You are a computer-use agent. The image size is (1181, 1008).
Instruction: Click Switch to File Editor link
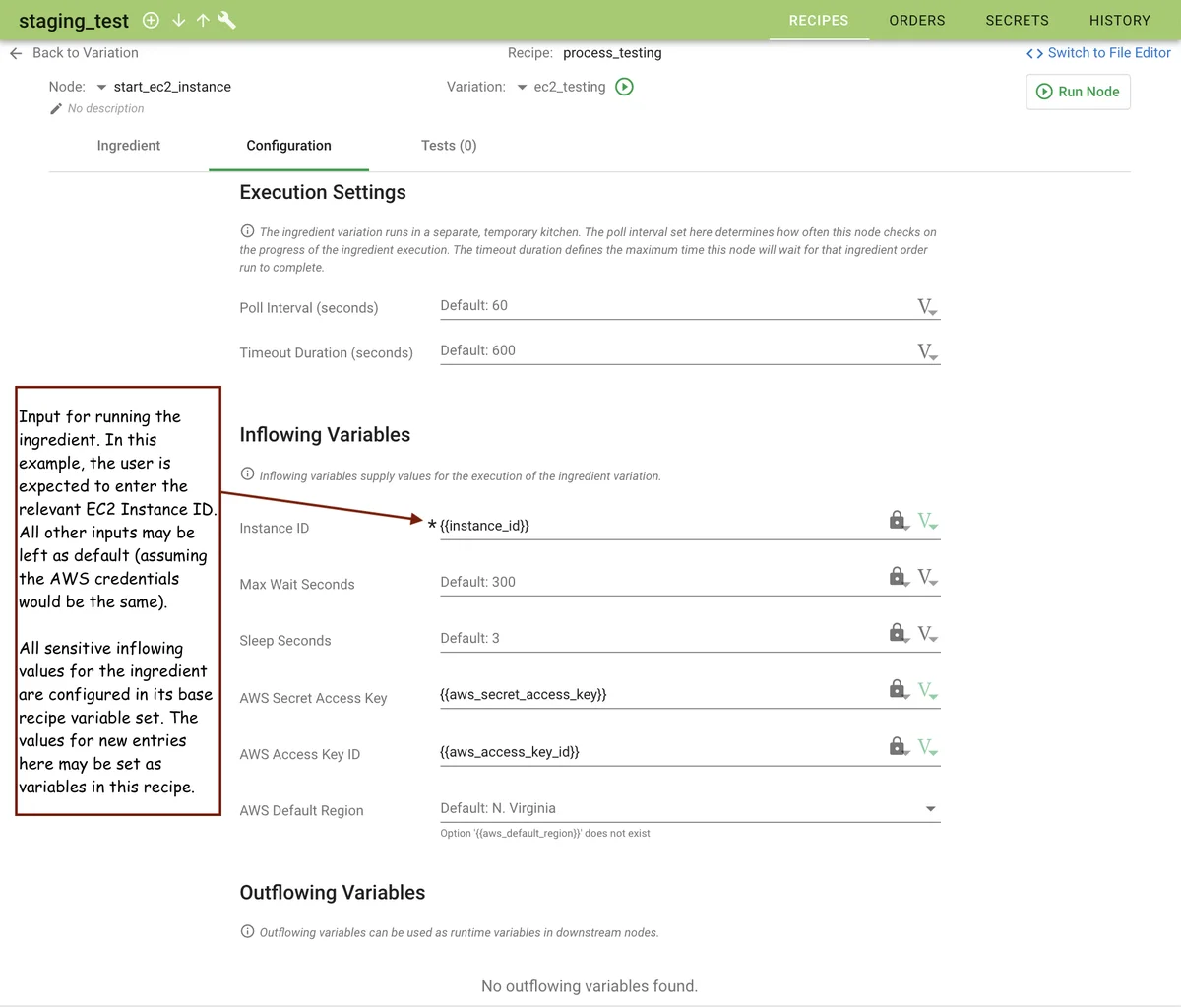click(1098, 53)
